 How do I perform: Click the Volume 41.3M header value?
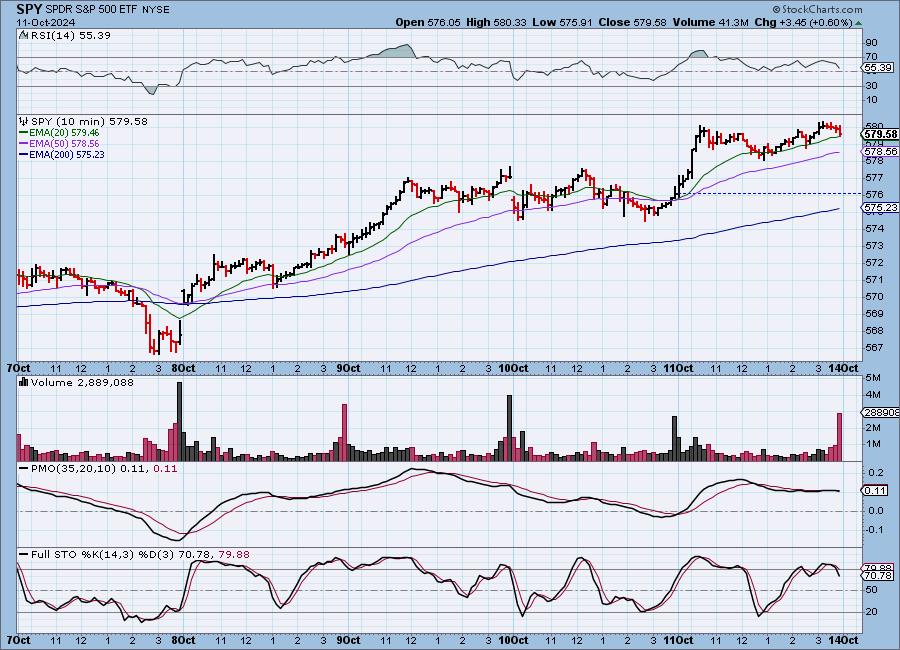pos(710,22)
